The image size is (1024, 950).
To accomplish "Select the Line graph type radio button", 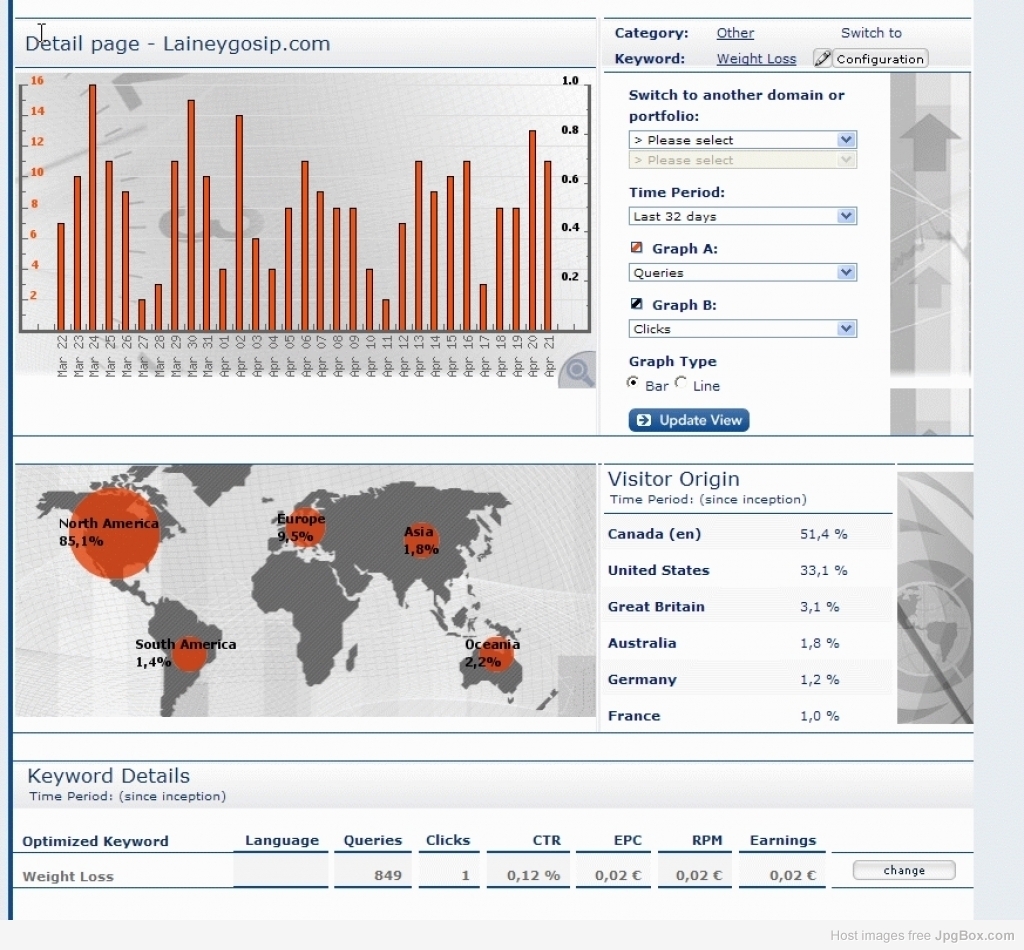I will [681, 383].
